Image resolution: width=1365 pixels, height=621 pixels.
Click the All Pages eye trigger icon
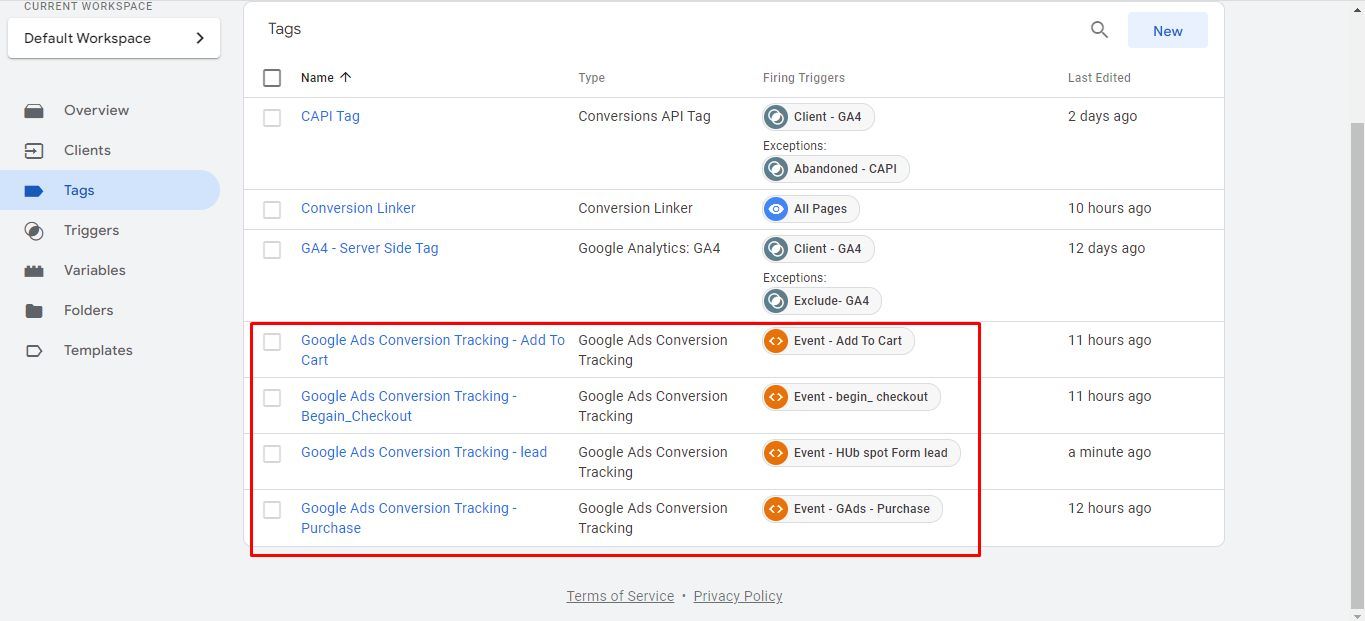(776, 209)
